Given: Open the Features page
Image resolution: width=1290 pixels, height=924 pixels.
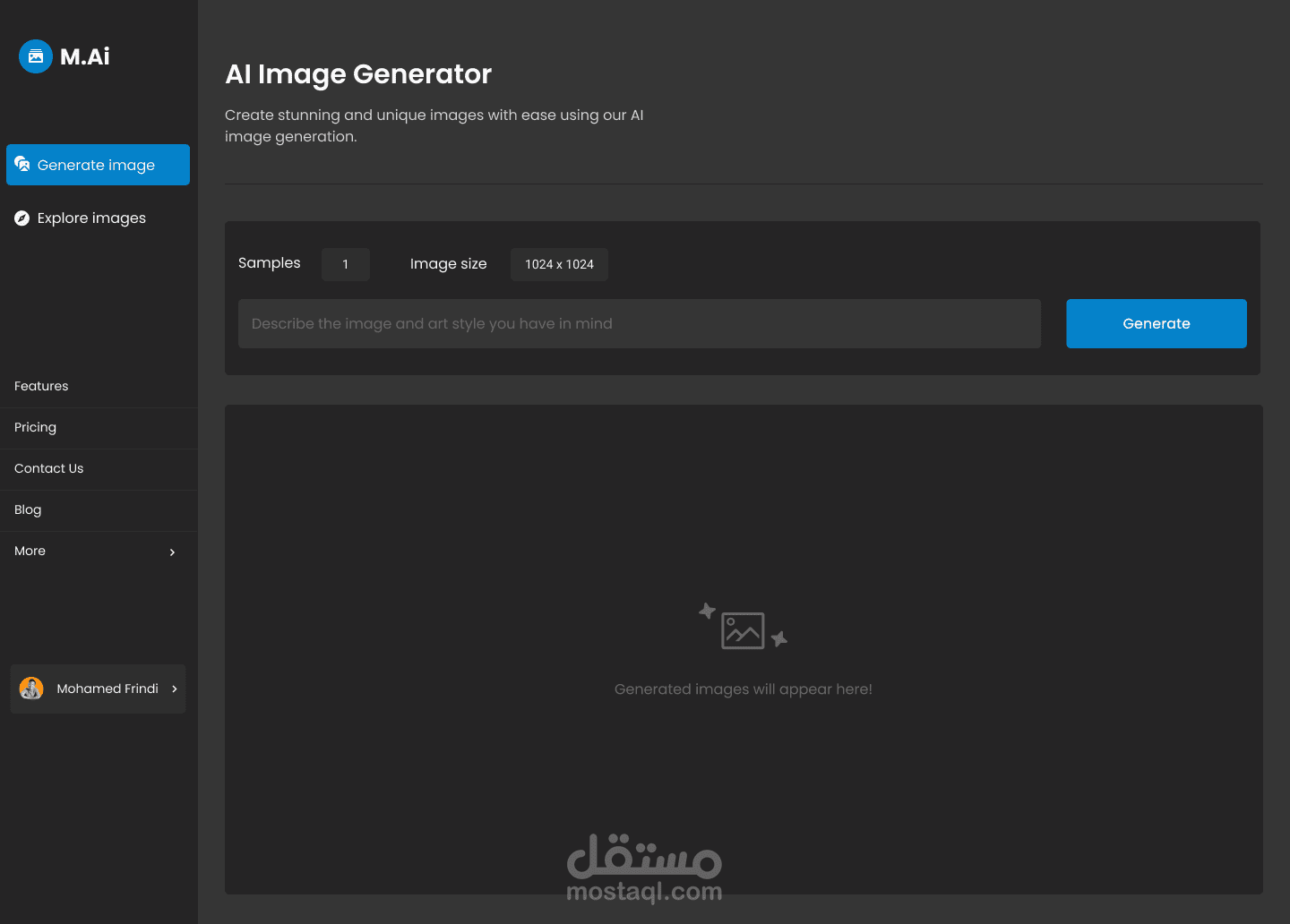Looking at the screenshot, I should 41,386.
